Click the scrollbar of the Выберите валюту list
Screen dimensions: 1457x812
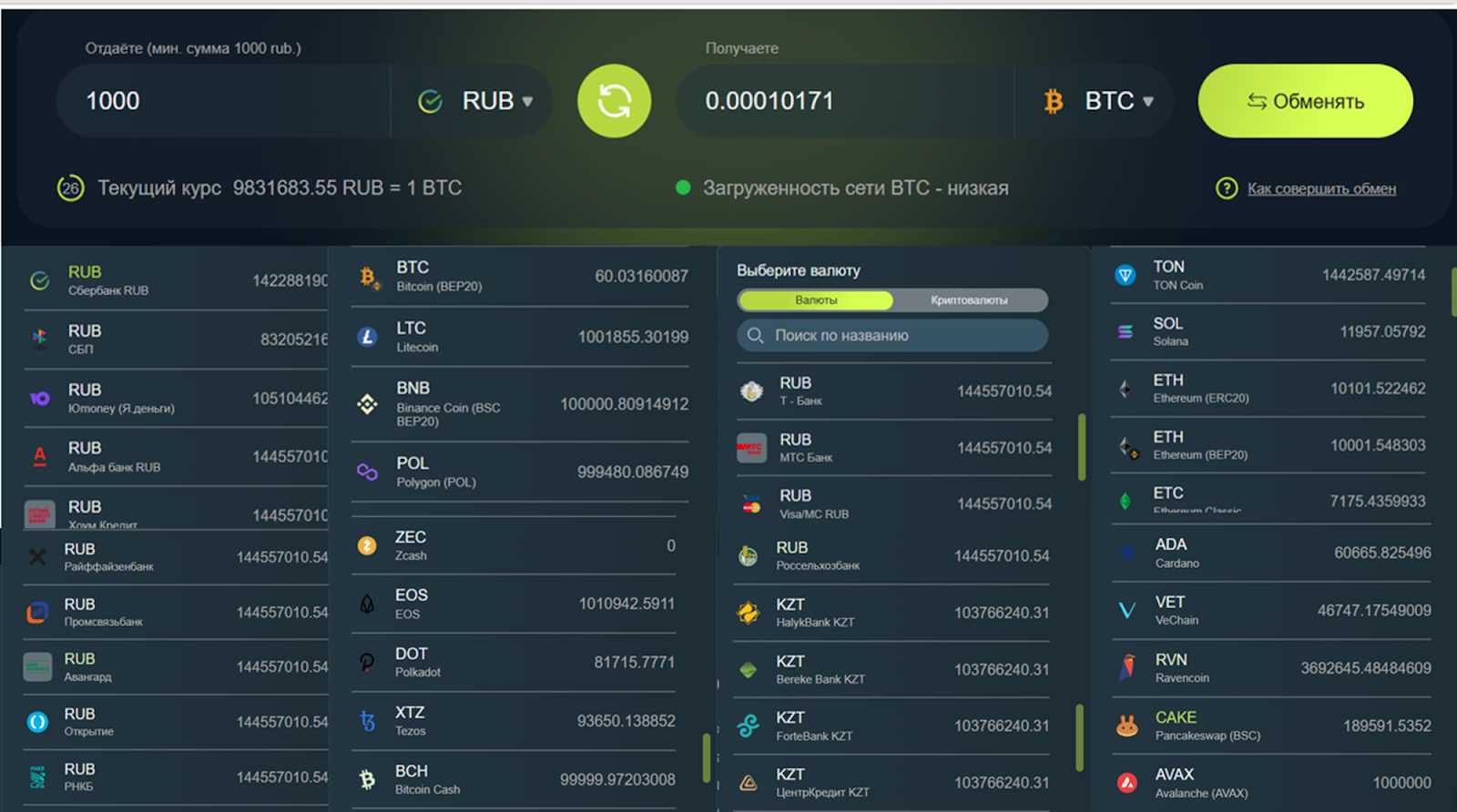(1081, 446)
